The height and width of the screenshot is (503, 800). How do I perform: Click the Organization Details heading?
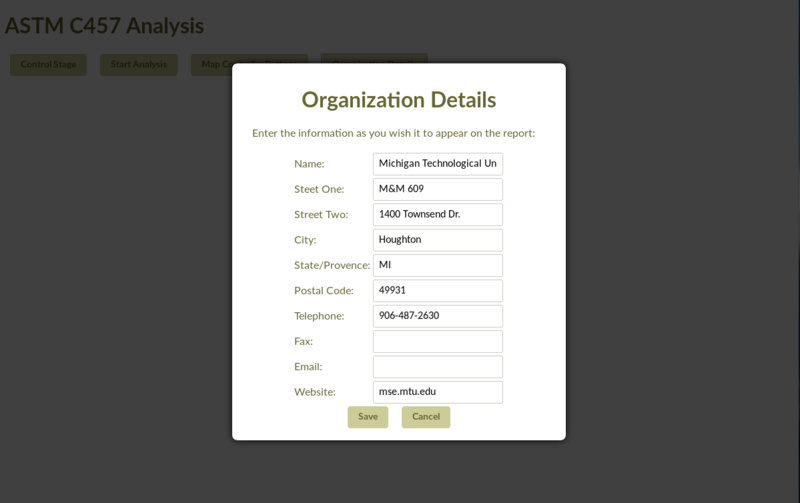399,100
